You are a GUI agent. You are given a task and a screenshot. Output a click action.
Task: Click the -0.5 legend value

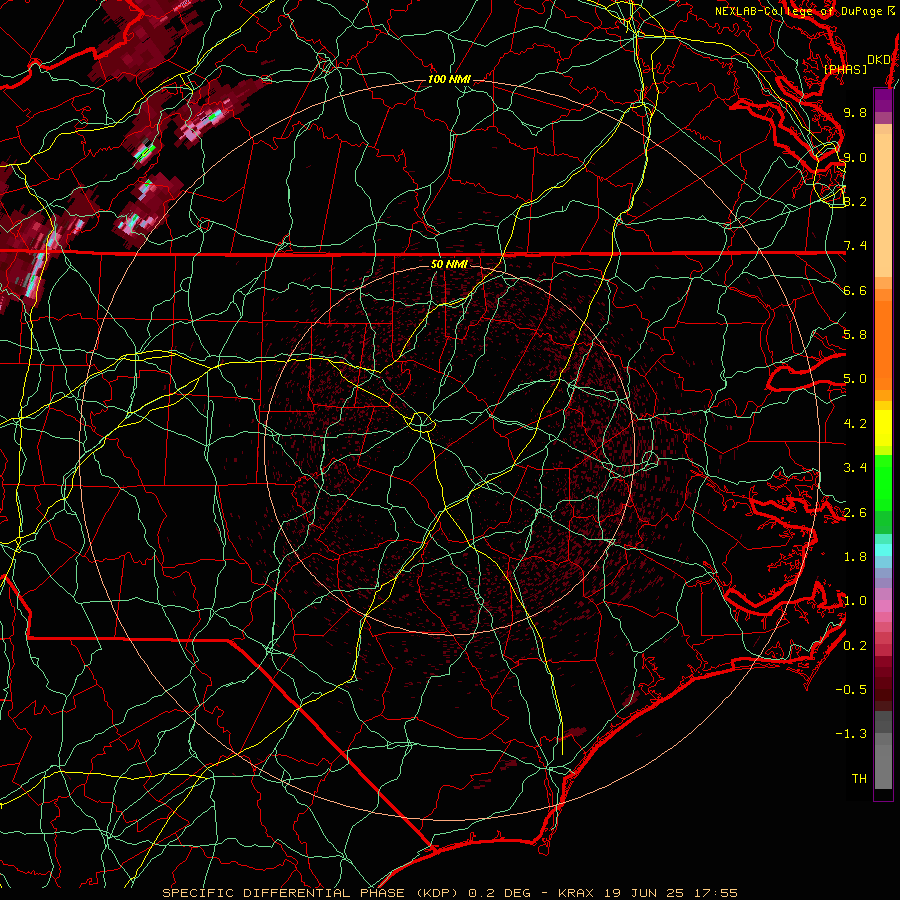point(851,690)
